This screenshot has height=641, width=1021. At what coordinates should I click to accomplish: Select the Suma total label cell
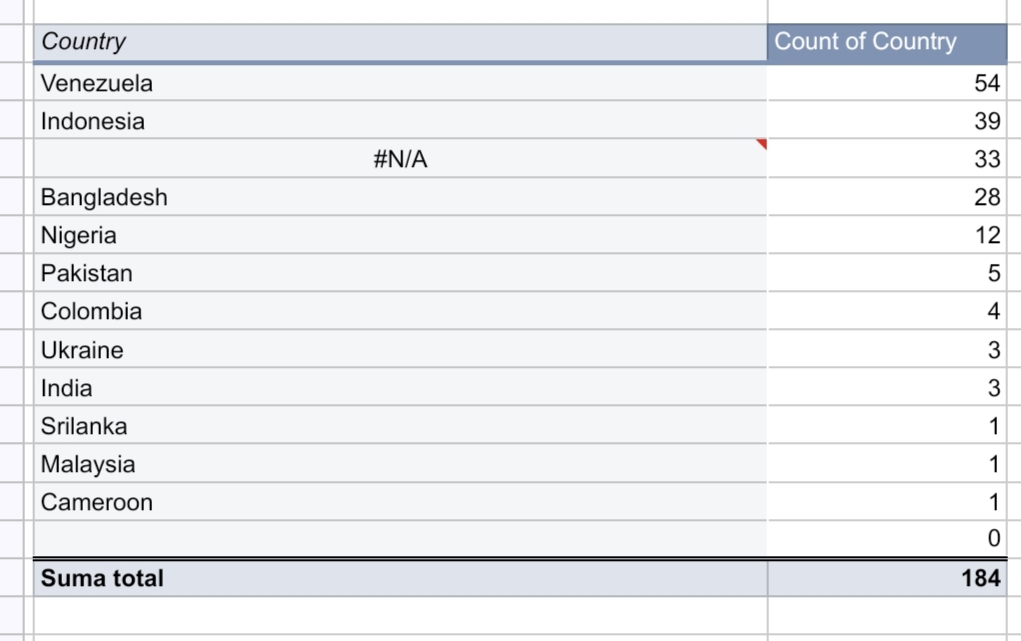[400, 578]
